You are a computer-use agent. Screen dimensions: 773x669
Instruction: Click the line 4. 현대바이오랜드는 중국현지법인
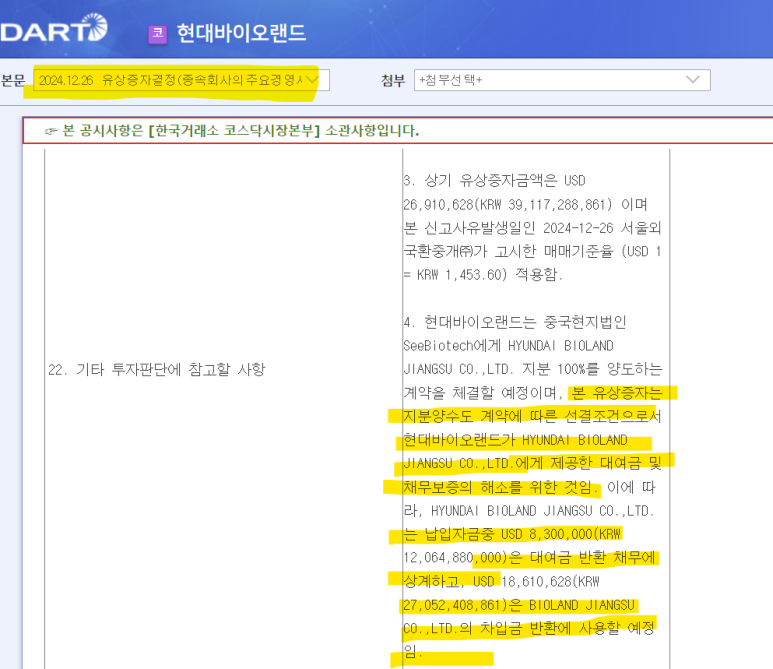[515, 322]
